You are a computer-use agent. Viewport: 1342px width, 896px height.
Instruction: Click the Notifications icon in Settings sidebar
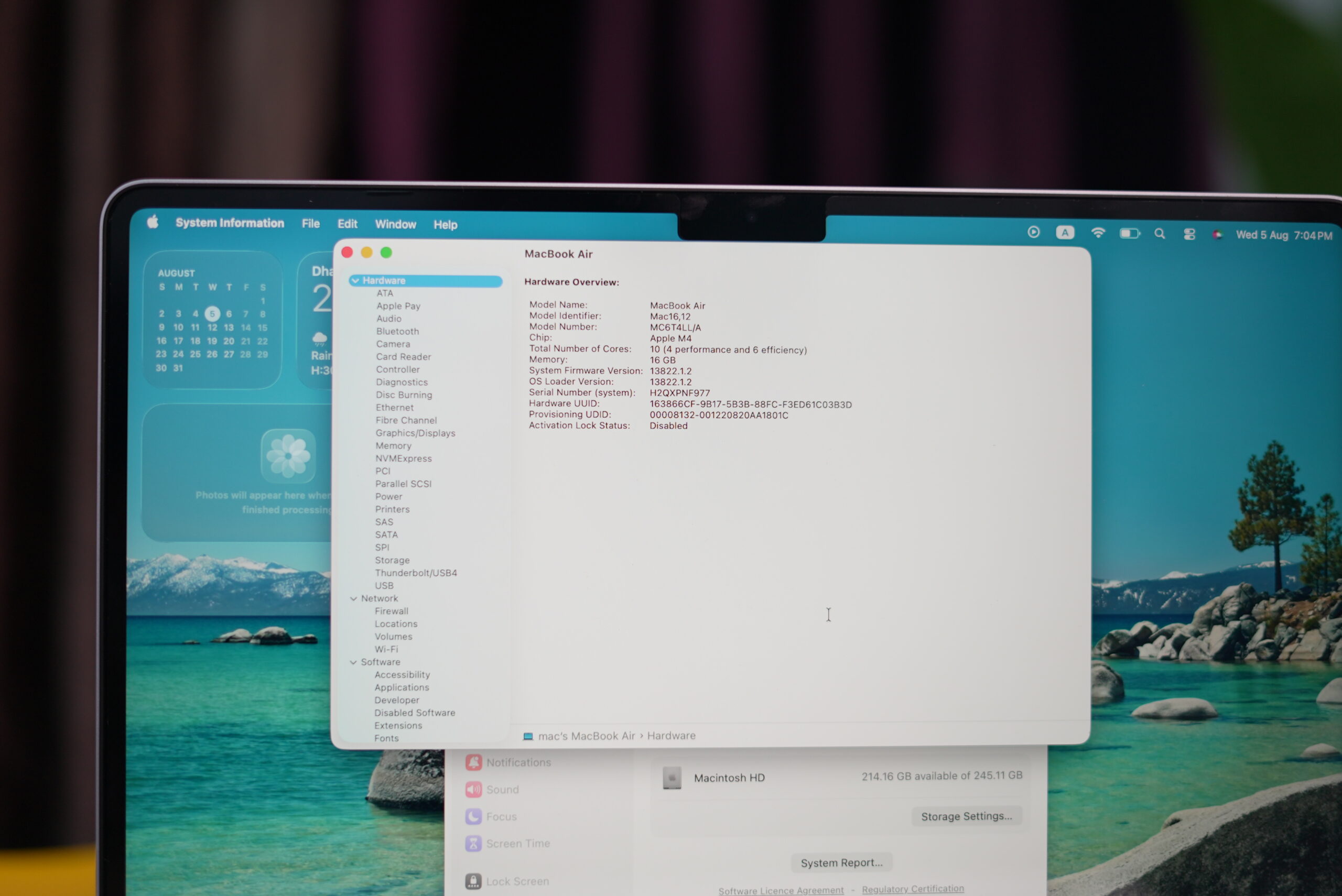pos(473,762)
